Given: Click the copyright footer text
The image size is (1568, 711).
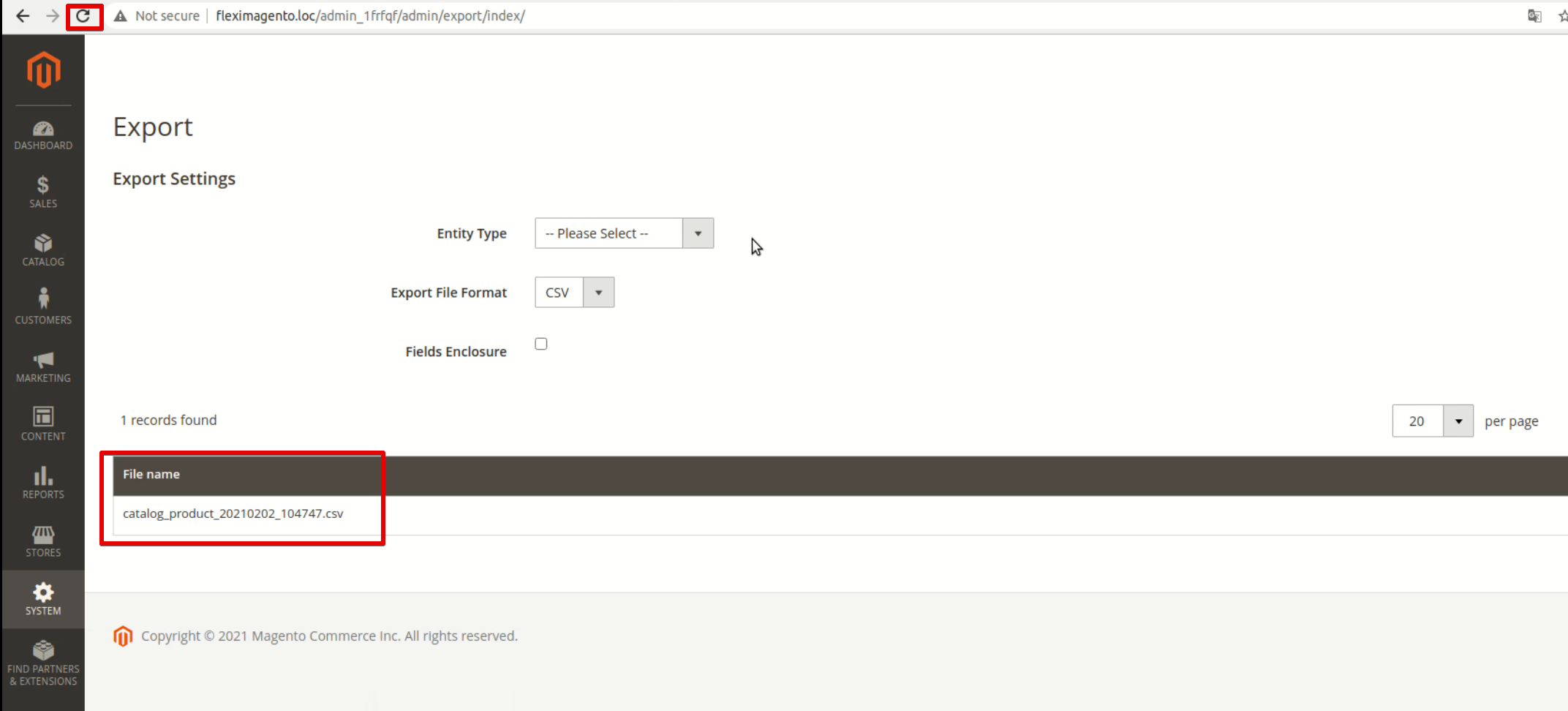Looking at the screenshot, I should click(329, 636).
